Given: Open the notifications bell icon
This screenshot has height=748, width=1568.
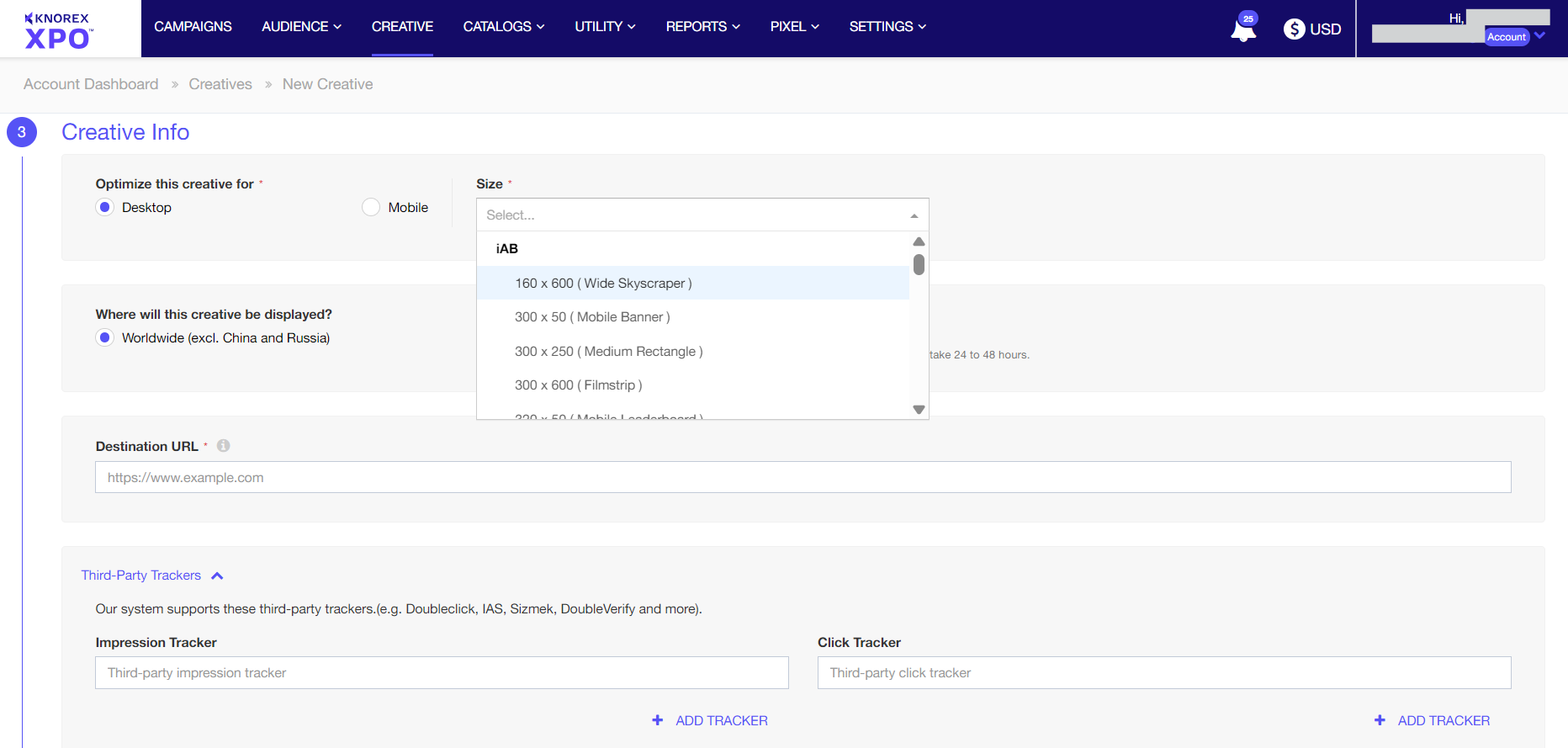Looking at the screenshot, I should pos(1242,30).
